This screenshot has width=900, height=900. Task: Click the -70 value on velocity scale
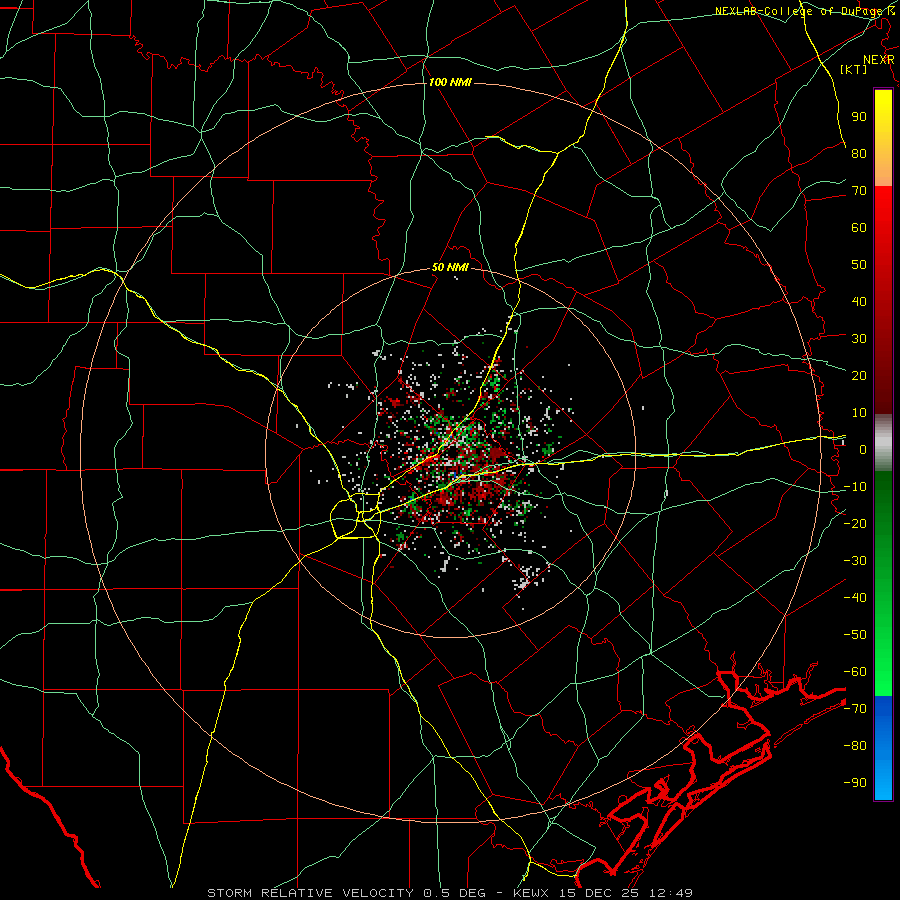[855, 708]
